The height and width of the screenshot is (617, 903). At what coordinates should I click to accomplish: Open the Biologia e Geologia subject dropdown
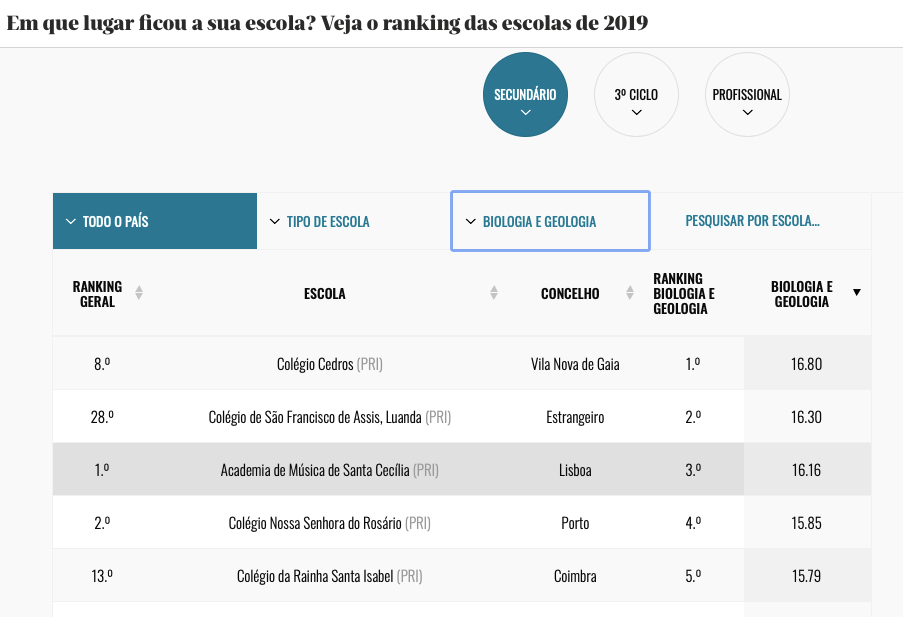click(x=551, y=221)
